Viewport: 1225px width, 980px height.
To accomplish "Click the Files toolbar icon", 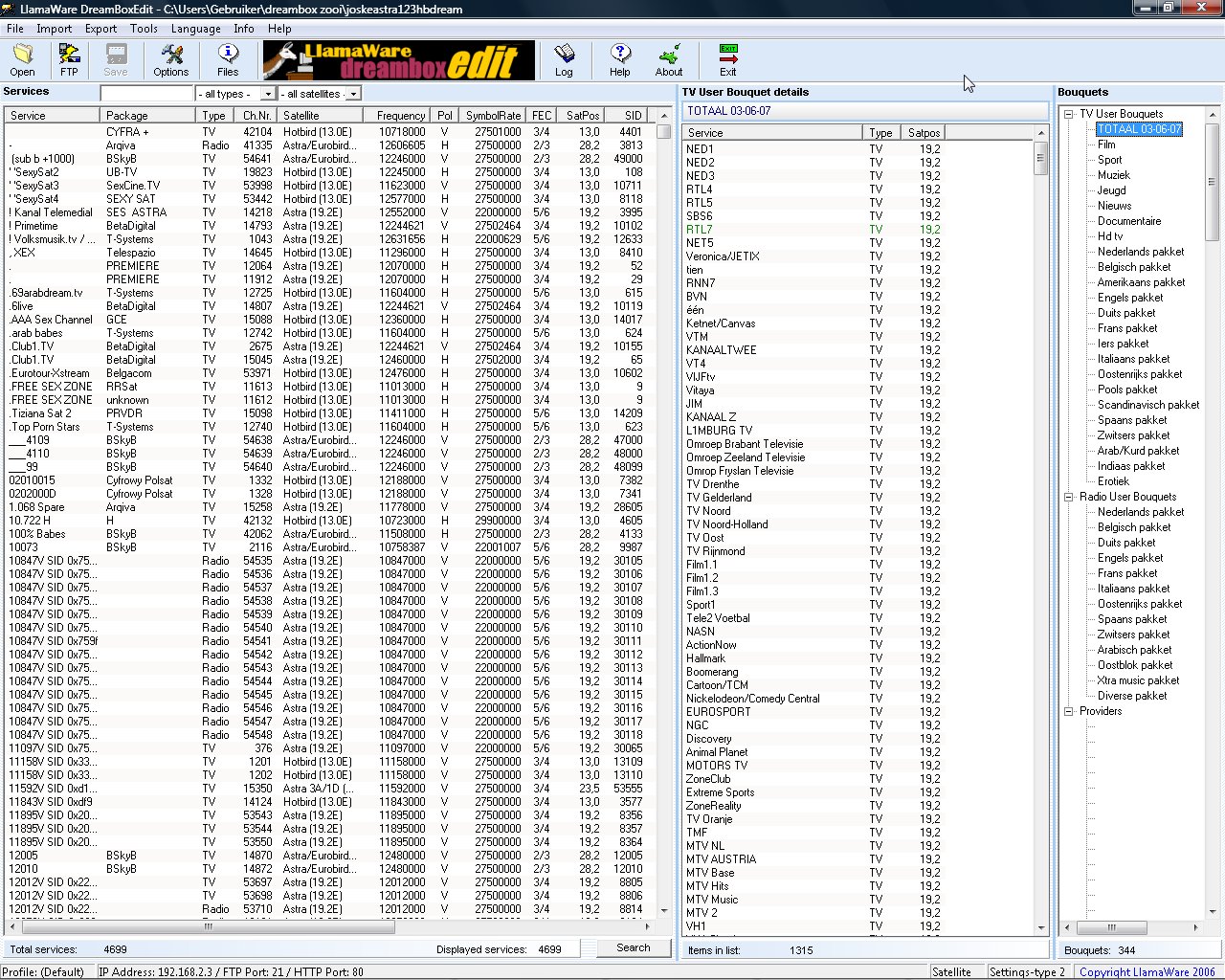I will point(228,59).
